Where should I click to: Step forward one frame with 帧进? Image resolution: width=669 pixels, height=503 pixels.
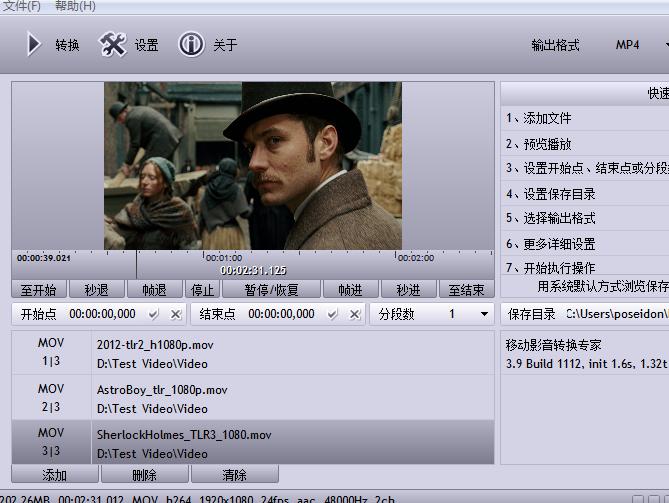point(351,290)
